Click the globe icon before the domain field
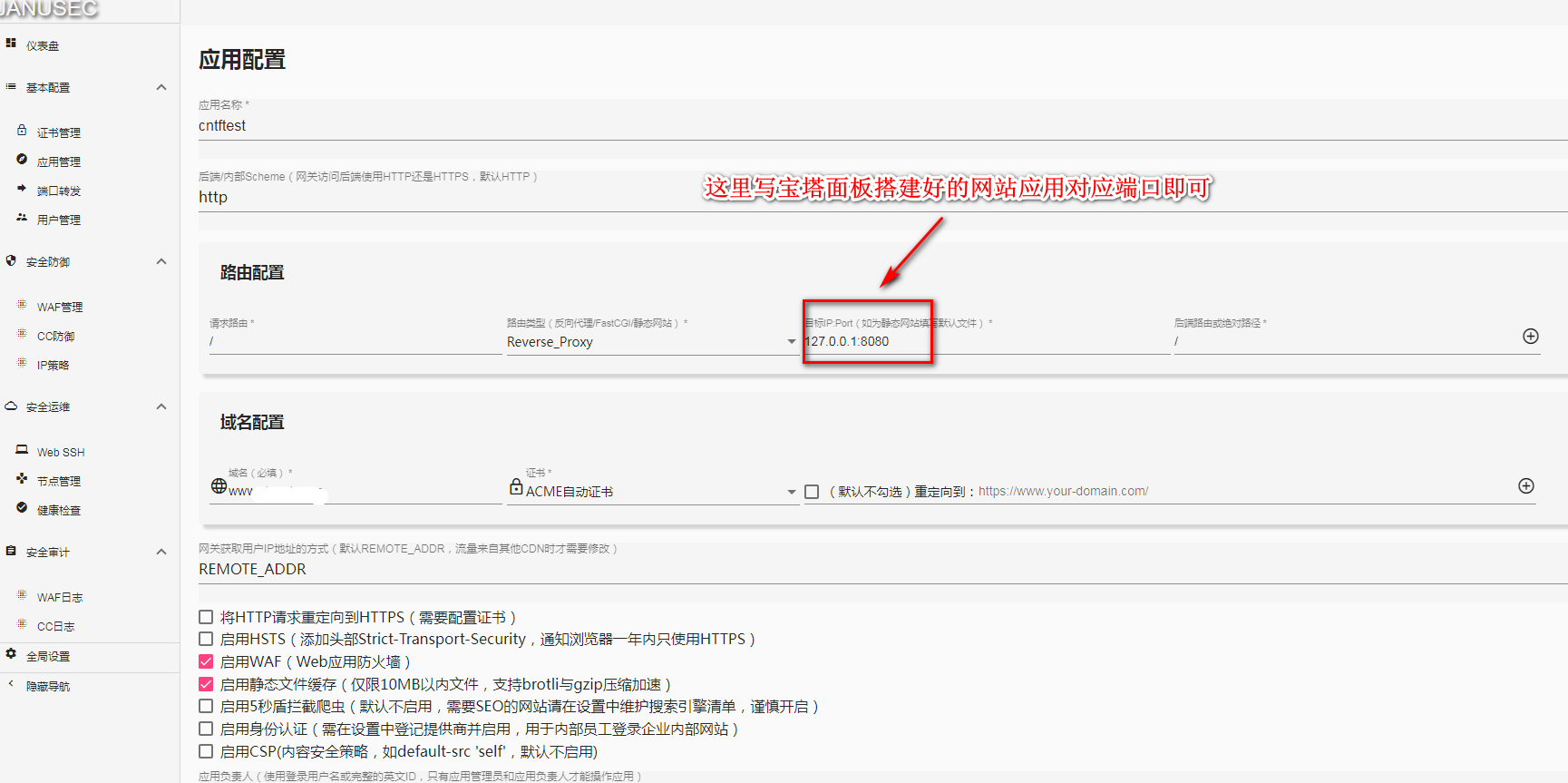 tap(219, 486)
